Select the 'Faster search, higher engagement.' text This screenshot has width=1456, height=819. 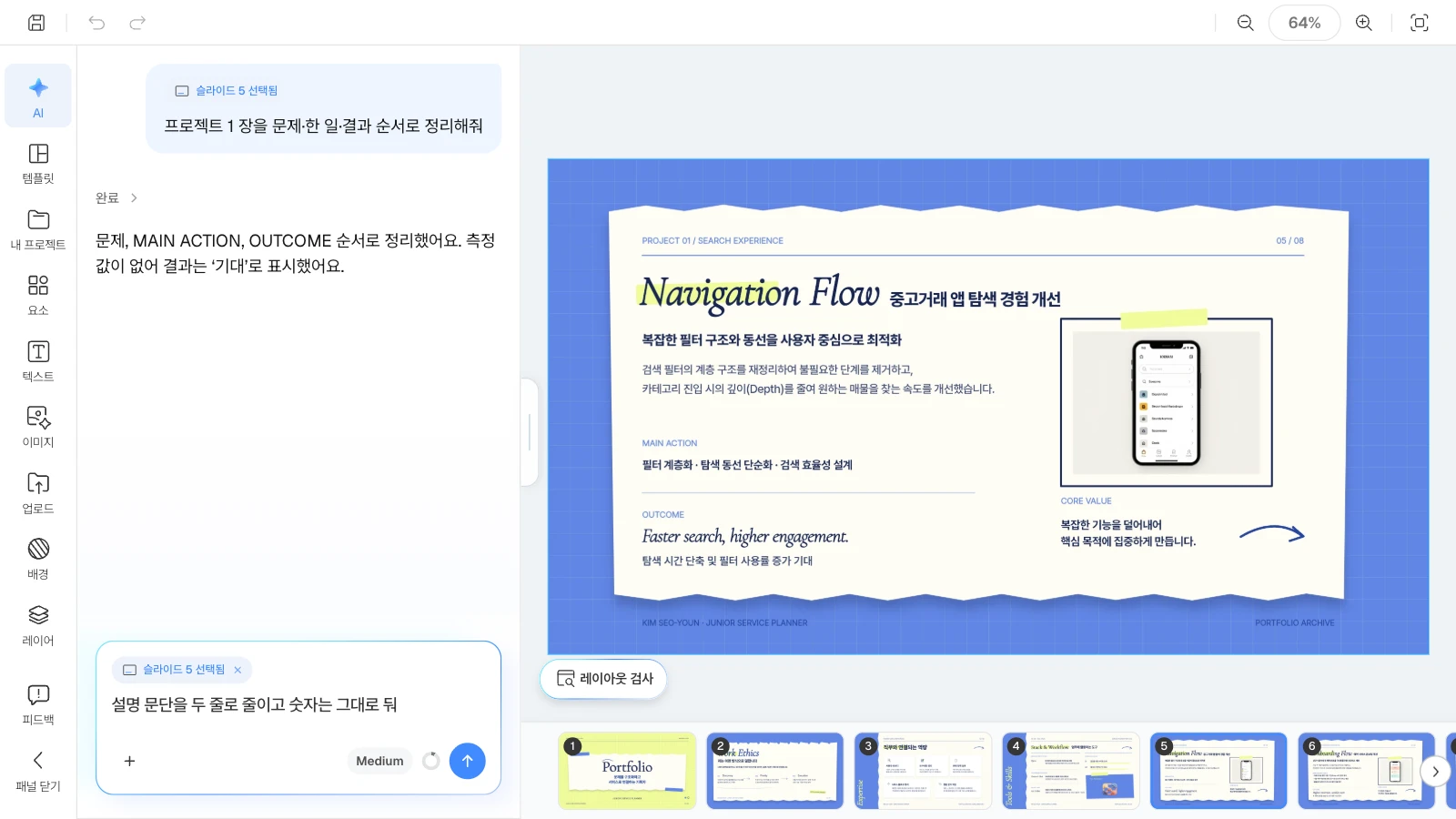pos(745,537)
